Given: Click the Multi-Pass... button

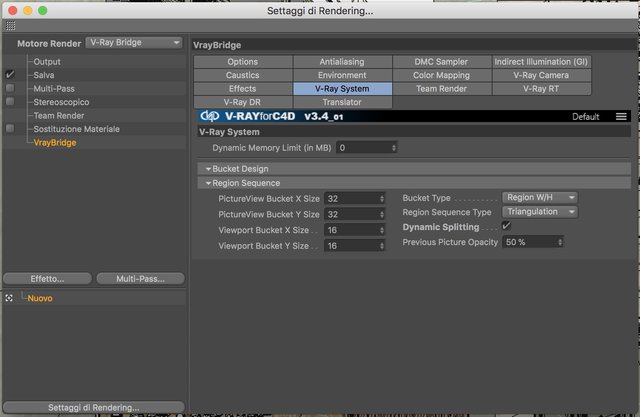Looking at the screenshot, I should pyautogui.click(x=140, y=279).
